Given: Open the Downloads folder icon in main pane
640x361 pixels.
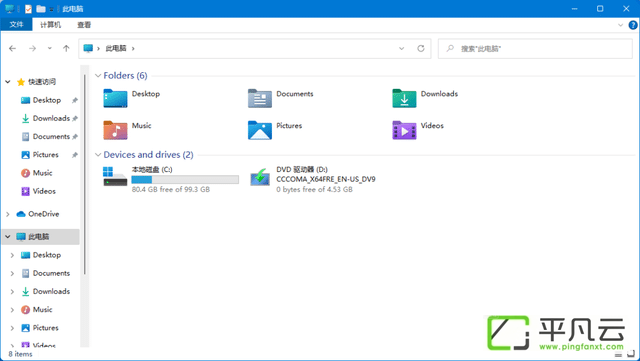Looking at the screenshot, I should point(404,98).
